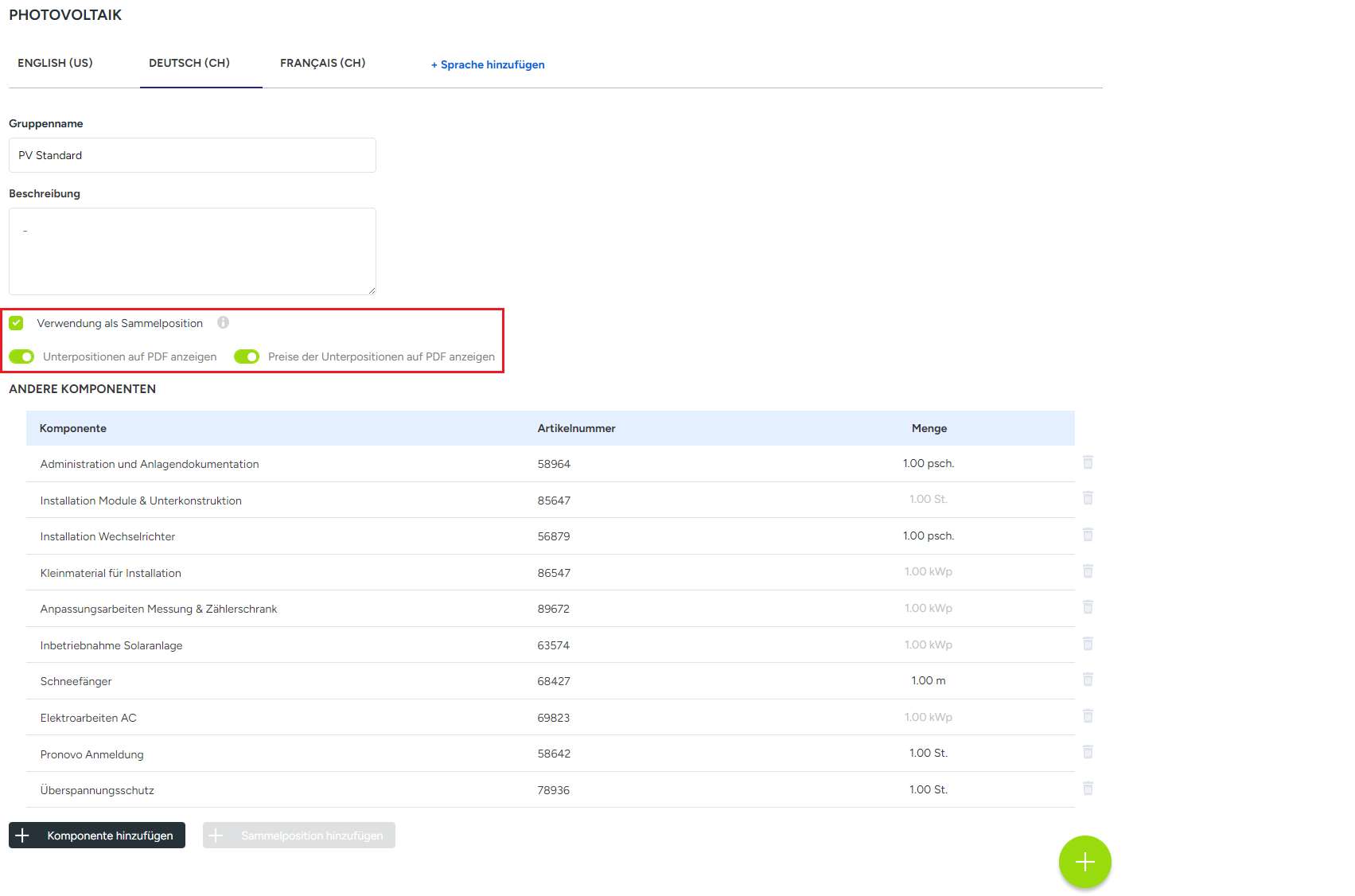Toggle Unterpositionen auf PDF anzeigen off
1355x896 pixels.
coord(21,356)
